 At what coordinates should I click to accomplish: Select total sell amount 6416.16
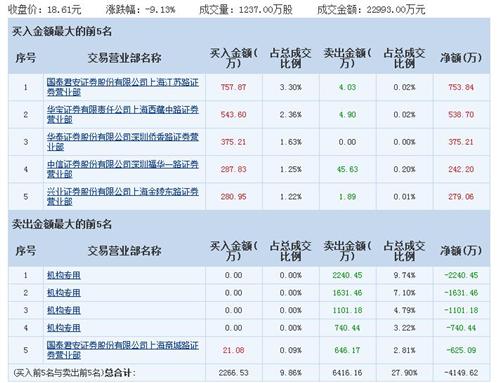click(x=347, y=373)
